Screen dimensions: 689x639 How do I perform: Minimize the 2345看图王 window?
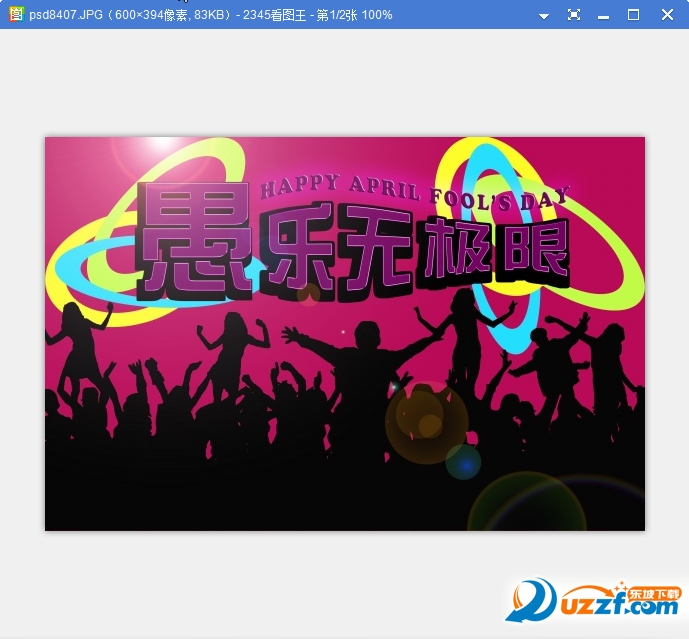(x=603, y=17)
